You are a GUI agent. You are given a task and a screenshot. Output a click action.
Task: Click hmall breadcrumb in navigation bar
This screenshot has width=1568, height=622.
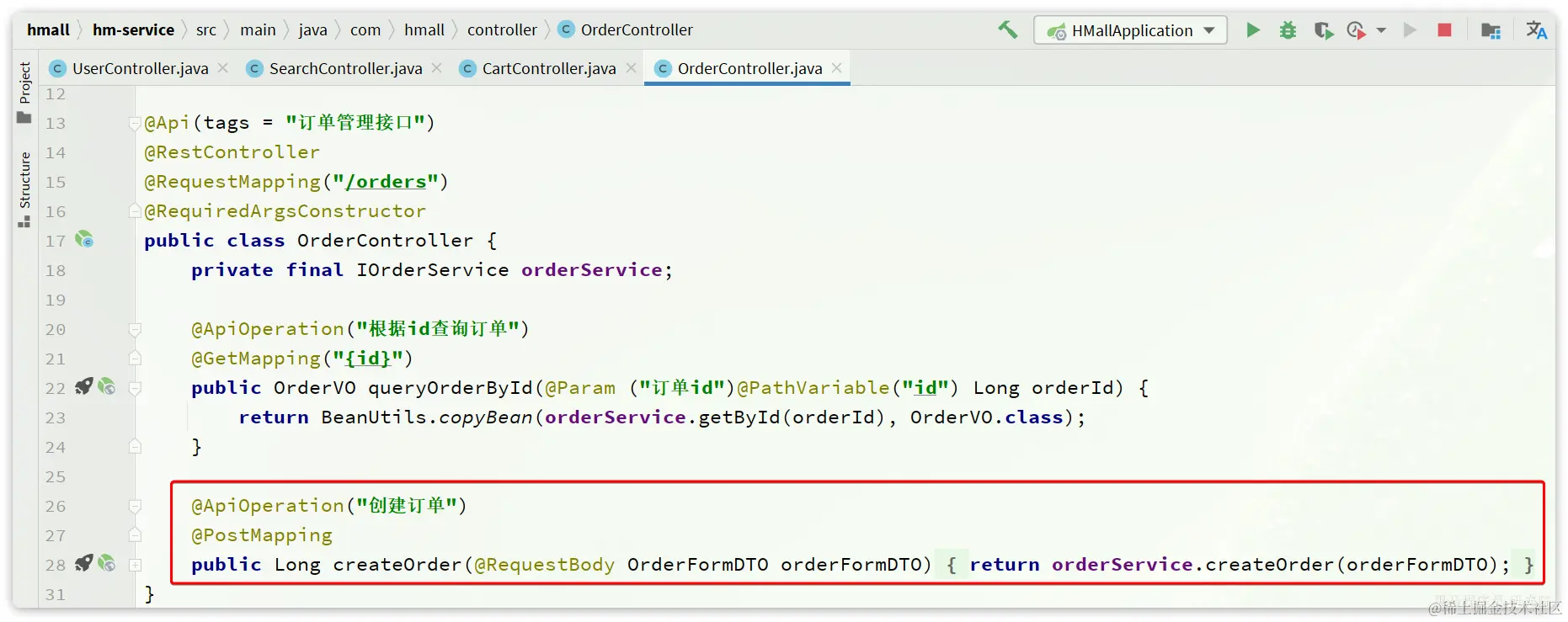tap(48, 30)
